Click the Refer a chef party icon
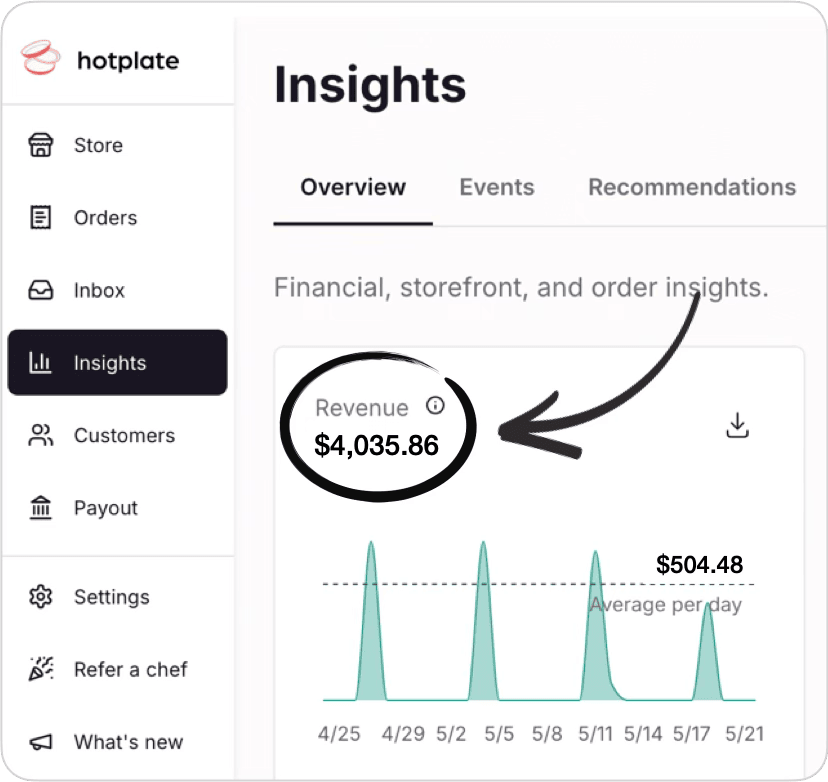This screenshot has width=828, height=782. coord(40,670)
